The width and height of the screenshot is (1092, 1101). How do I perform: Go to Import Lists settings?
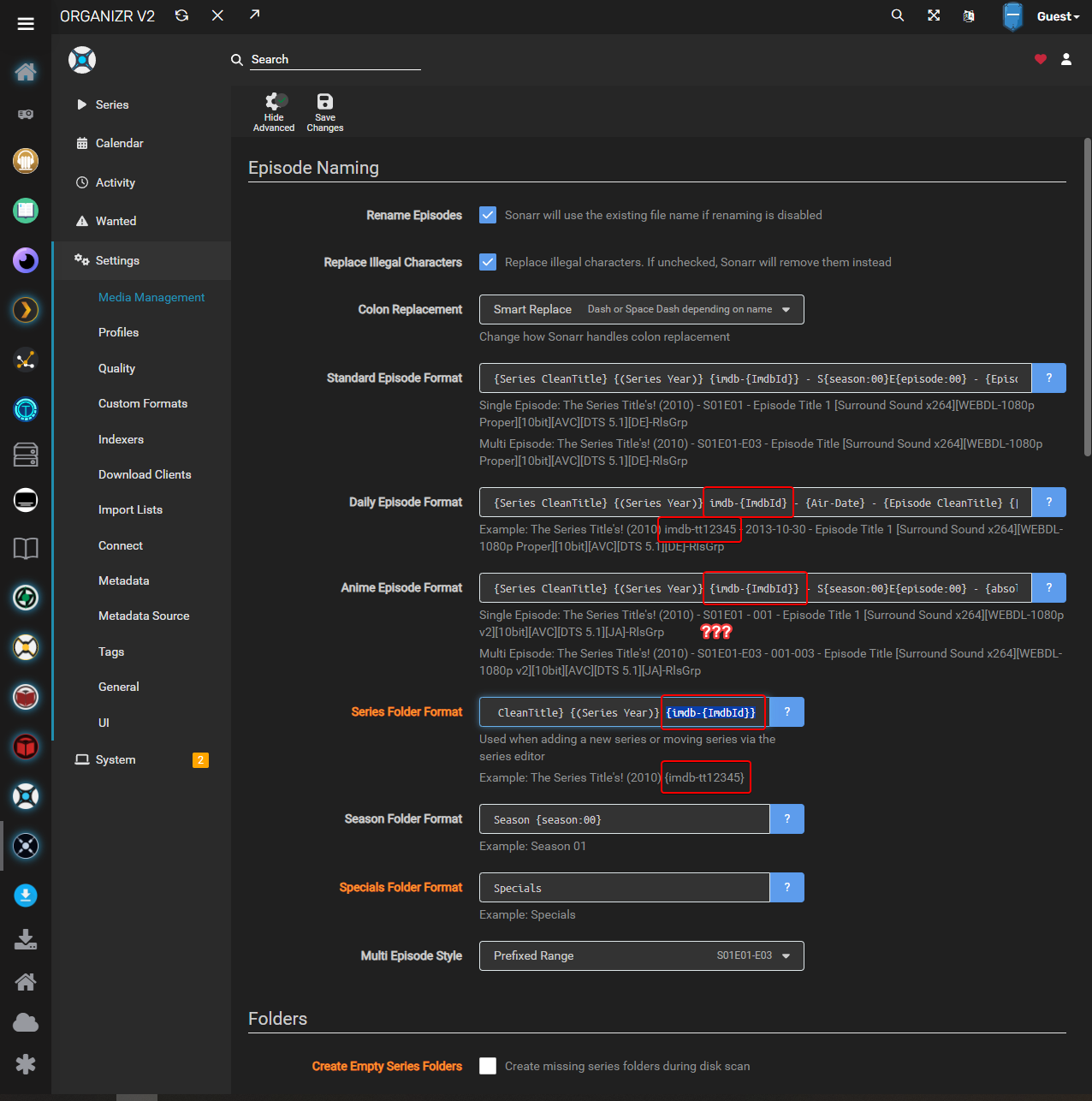pos(130,509)
